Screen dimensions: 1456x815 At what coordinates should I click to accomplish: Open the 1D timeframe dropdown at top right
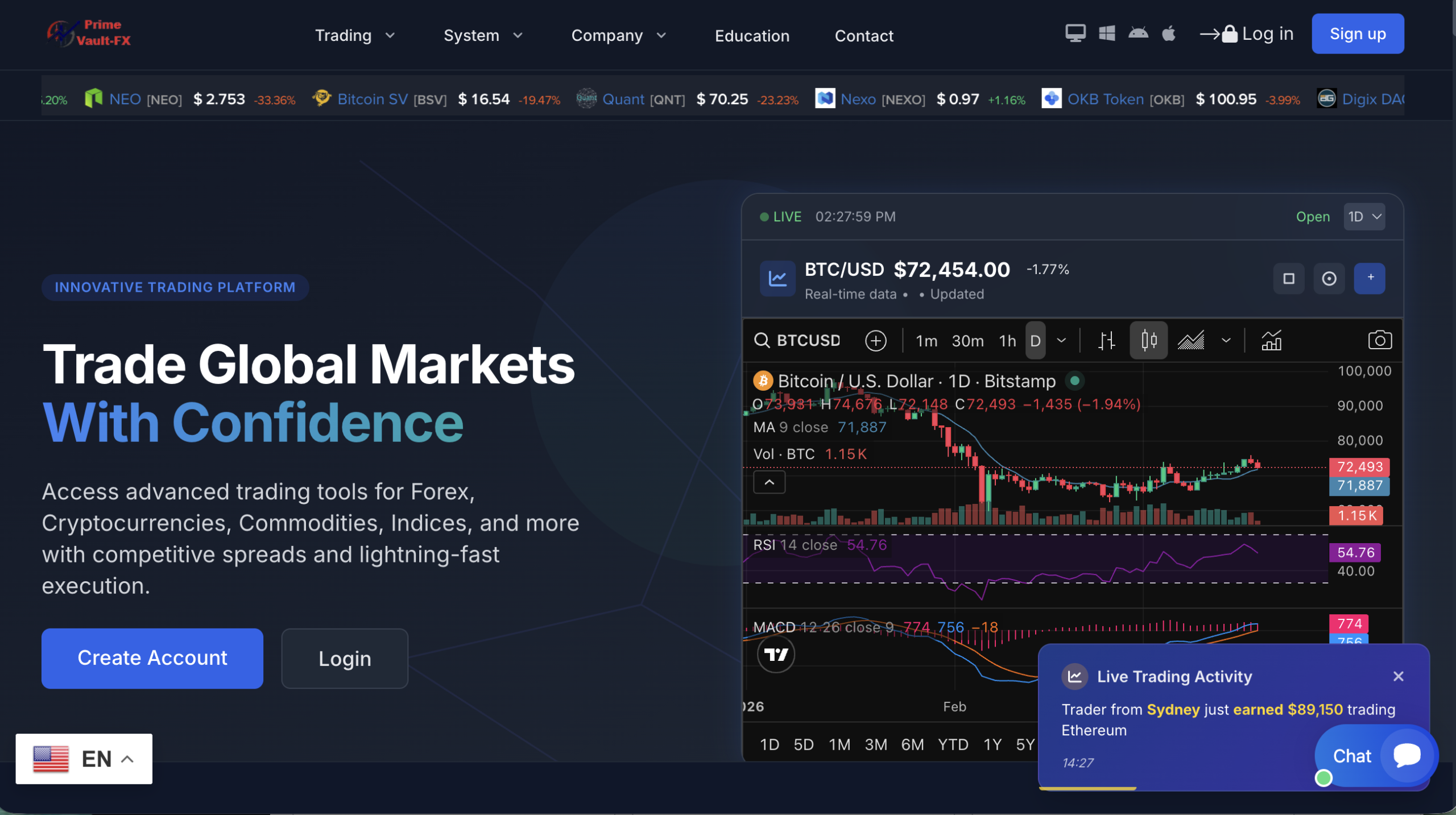point(1364,217)
